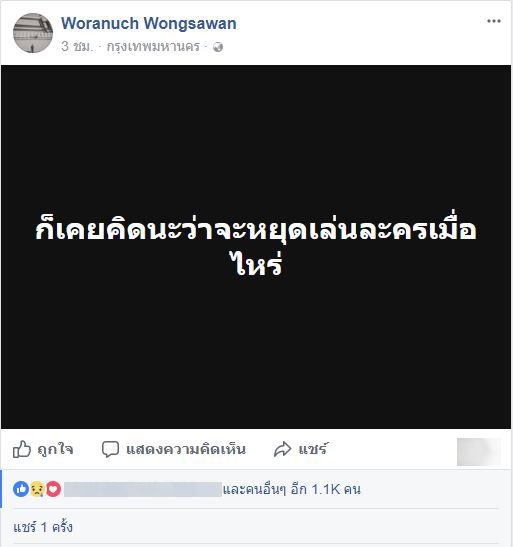Open the black text post image

(256, 247)
